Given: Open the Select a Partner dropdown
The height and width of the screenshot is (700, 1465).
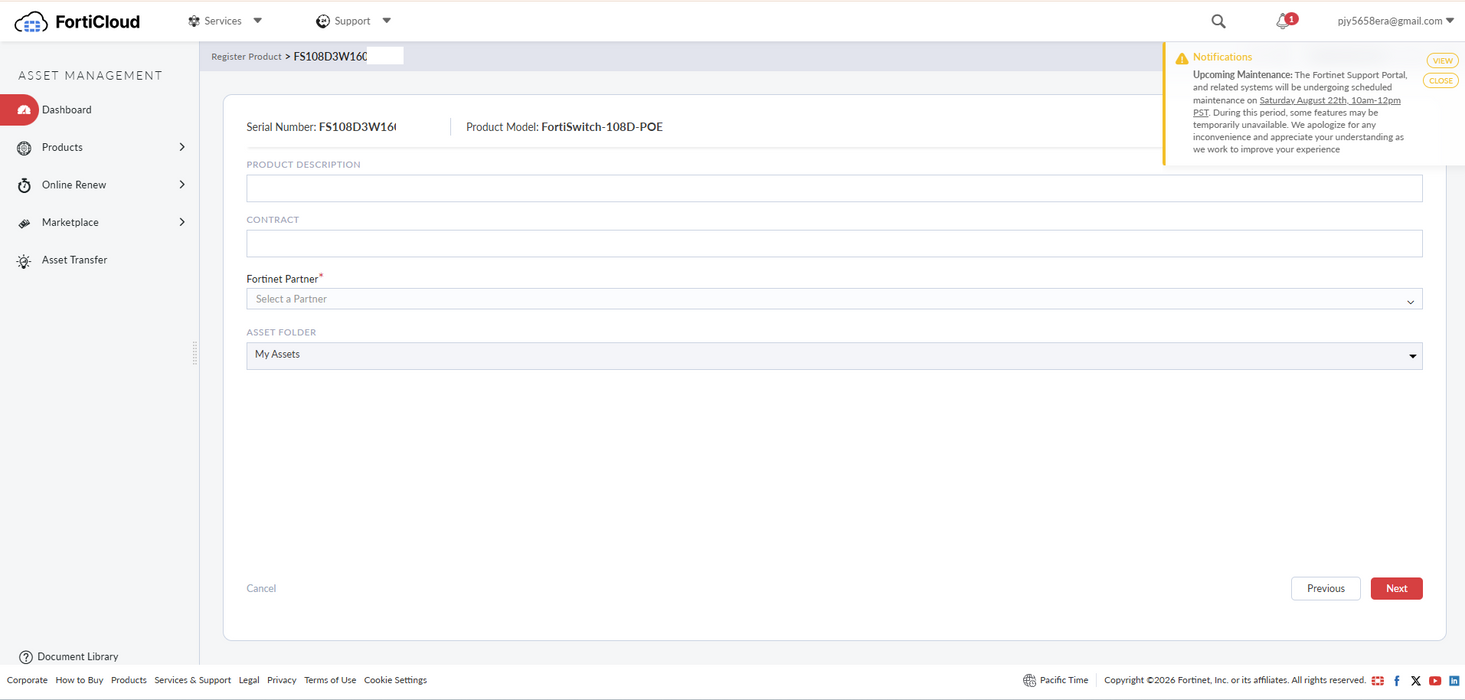Looking at the screenshot, I should (834, 299).
